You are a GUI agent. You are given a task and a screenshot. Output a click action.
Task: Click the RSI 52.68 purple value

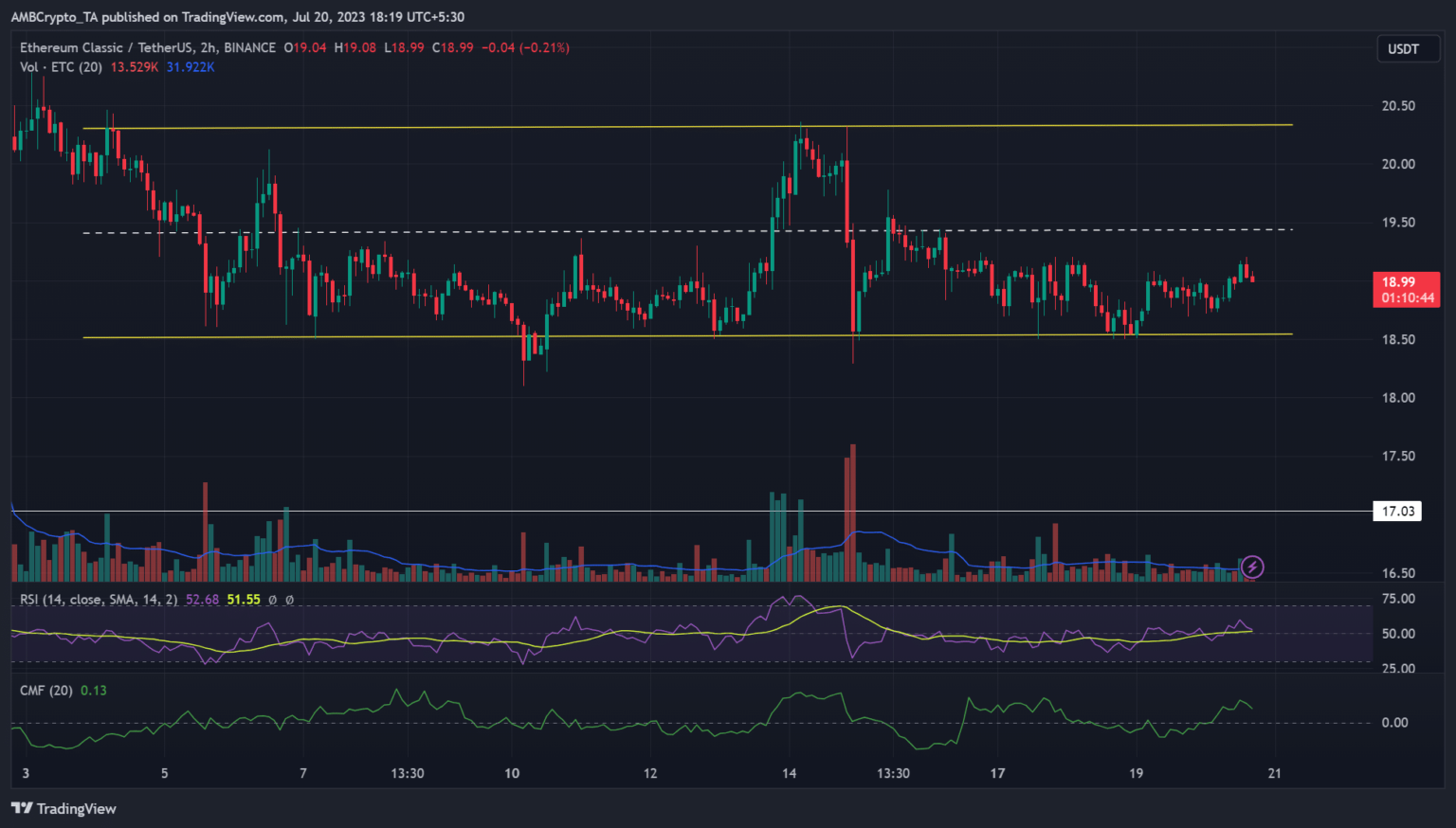(202, 600)
